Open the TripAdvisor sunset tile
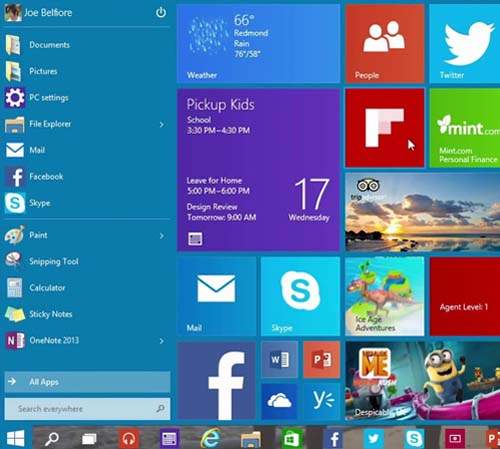 coord(423,212)
